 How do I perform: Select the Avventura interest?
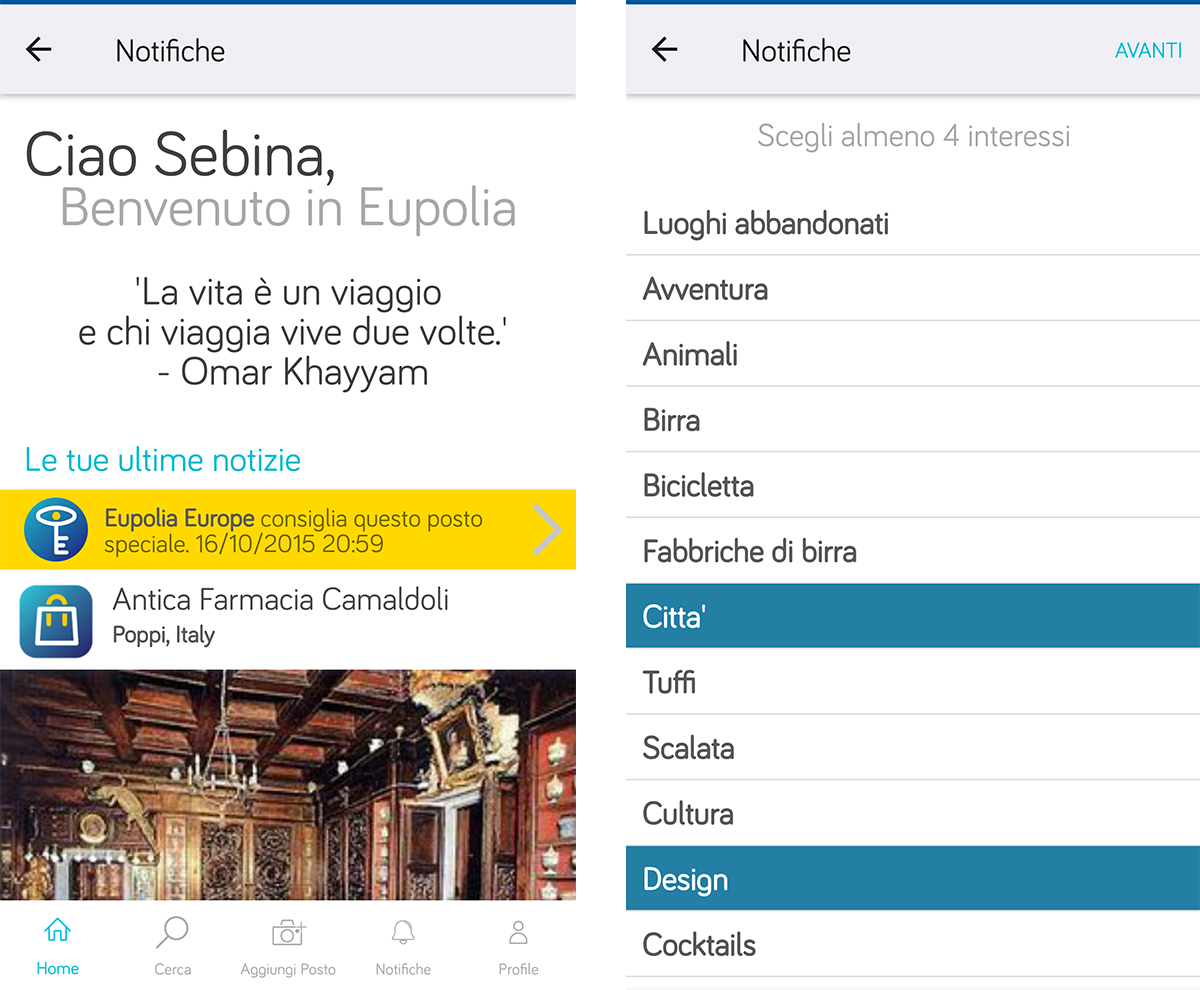[x=912, y=290]
